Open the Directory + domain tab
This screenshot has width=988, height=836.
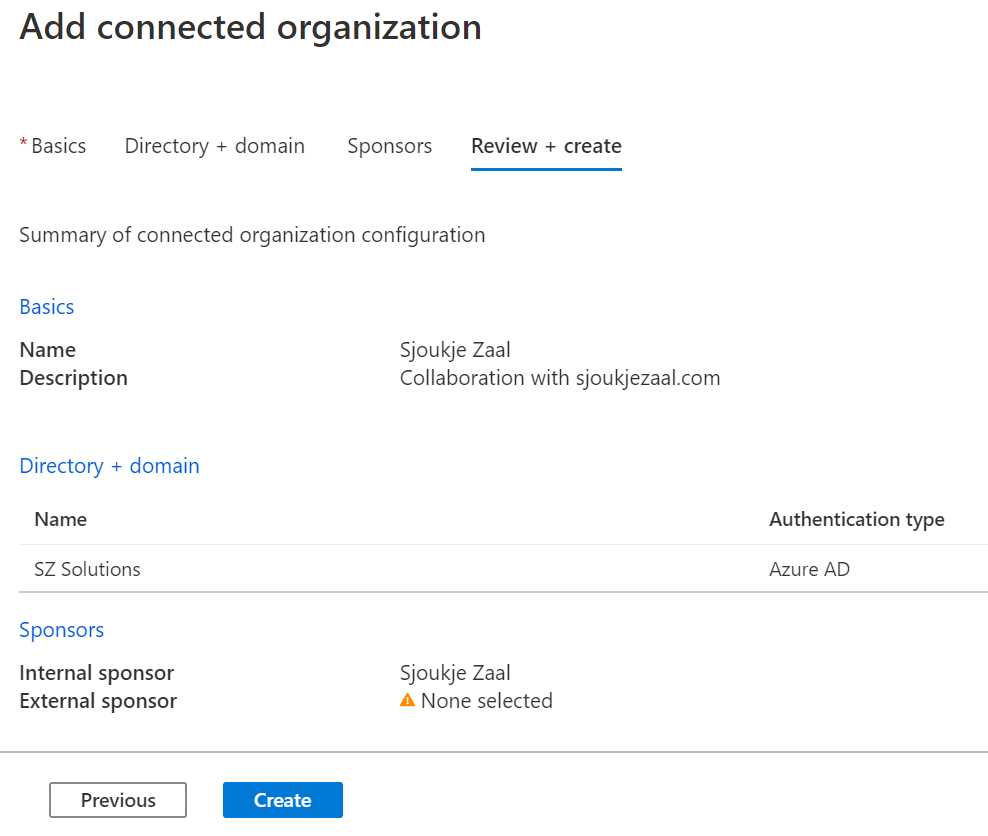[x=214, y=145]
